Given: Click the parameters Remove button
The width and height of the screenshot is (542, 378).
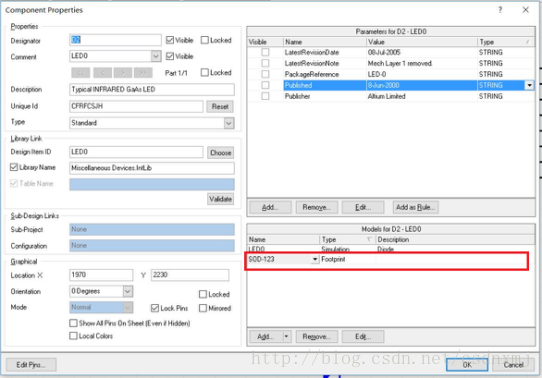Looking at the screenshot, I should 316,207.
